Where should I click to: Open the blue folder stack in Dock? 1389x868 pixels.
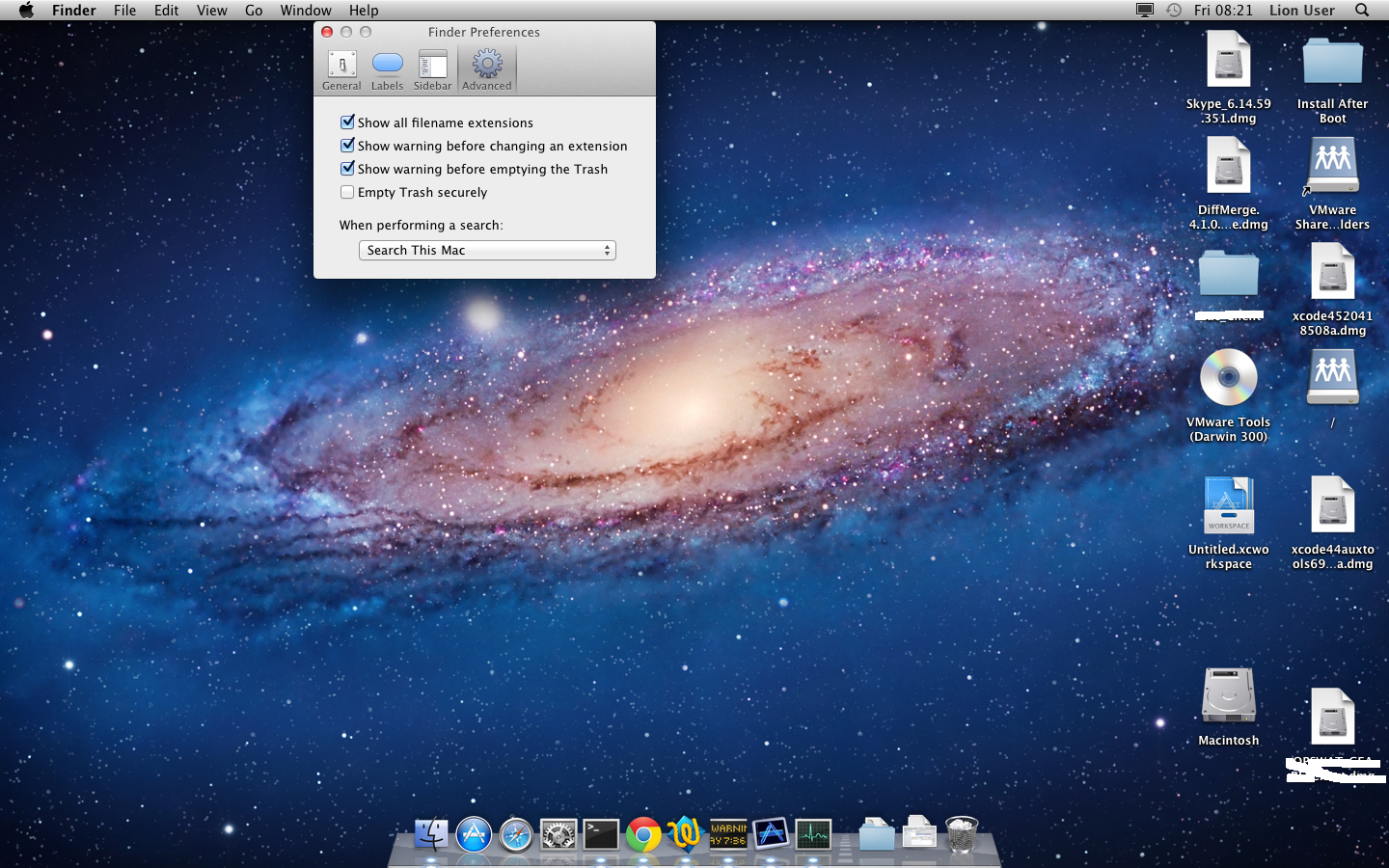click(x=877, y=834)
